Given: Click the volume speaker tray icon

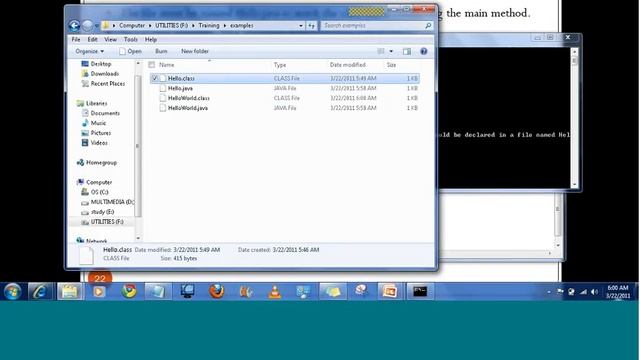Looking at the screenshot, I should tap(594, 291).
